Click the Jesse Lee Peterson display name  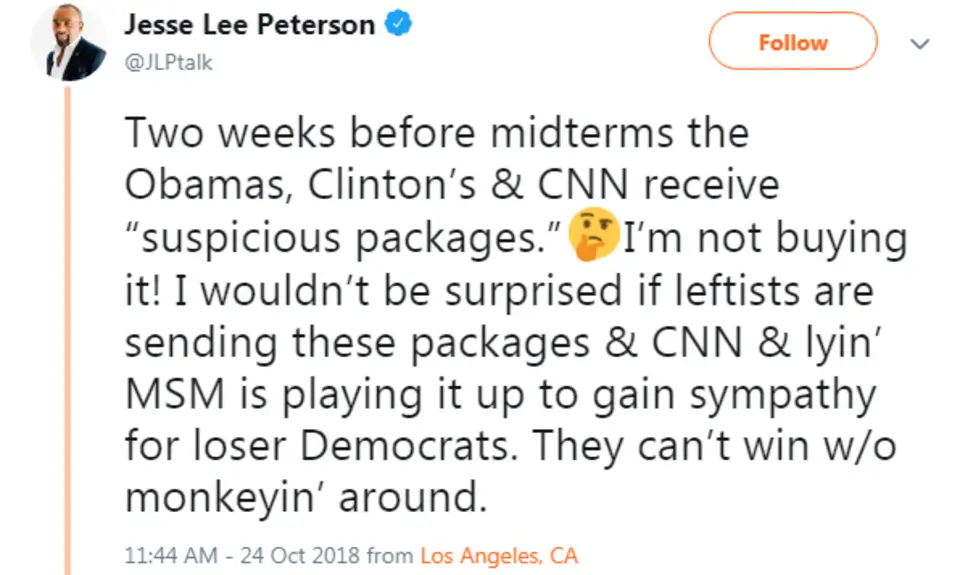tap(250, 26)
